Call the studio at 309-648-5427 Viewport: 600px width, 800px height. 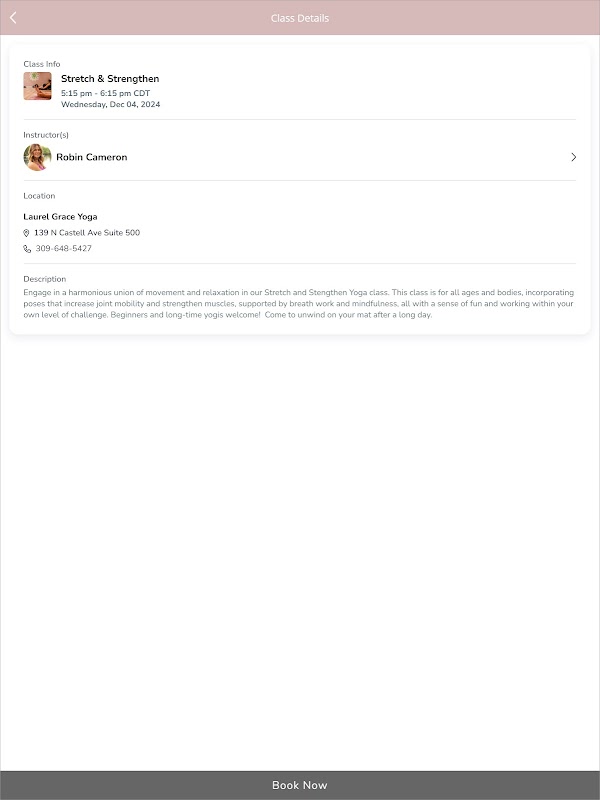[64, 248]
